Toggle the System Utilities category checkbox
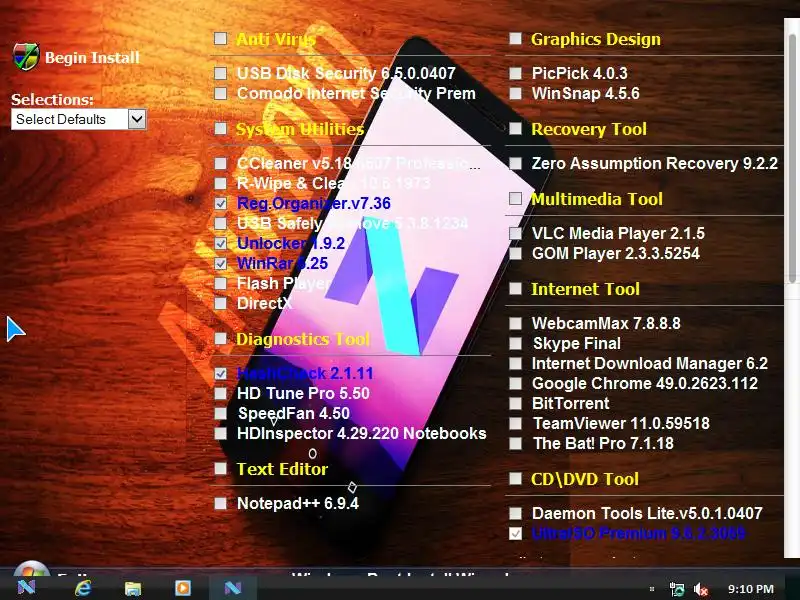 pyautogui.click(x=220, y=128)
